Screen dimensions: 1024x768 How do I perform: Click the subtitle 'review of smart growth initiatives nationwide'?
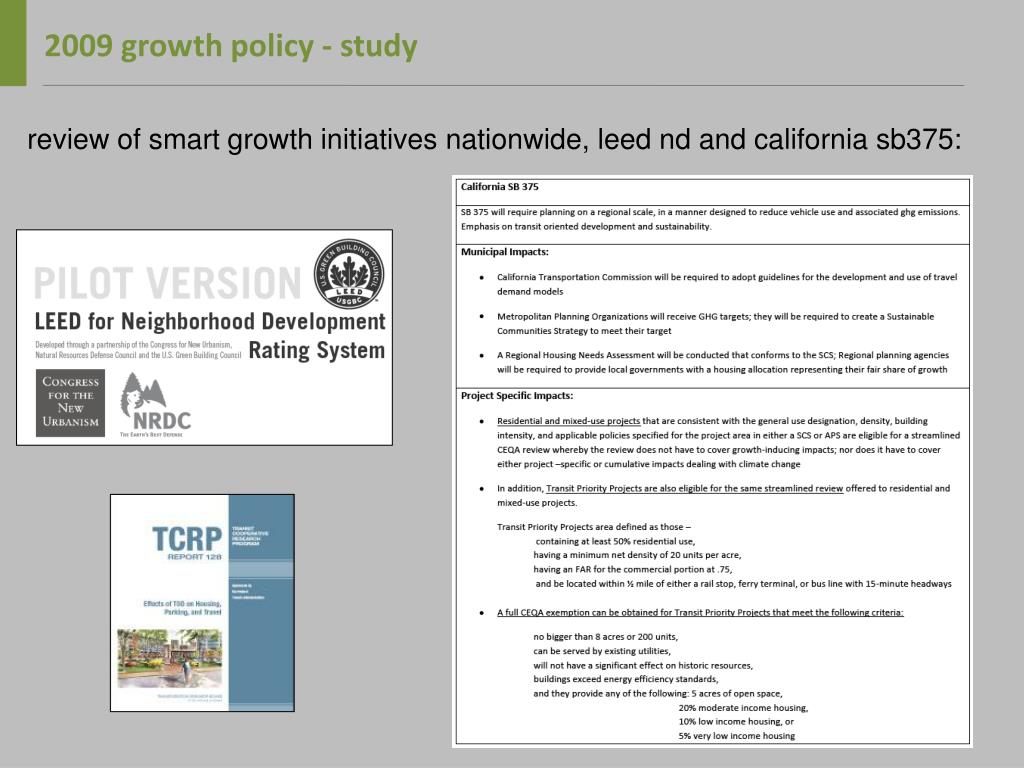[306, 140]
